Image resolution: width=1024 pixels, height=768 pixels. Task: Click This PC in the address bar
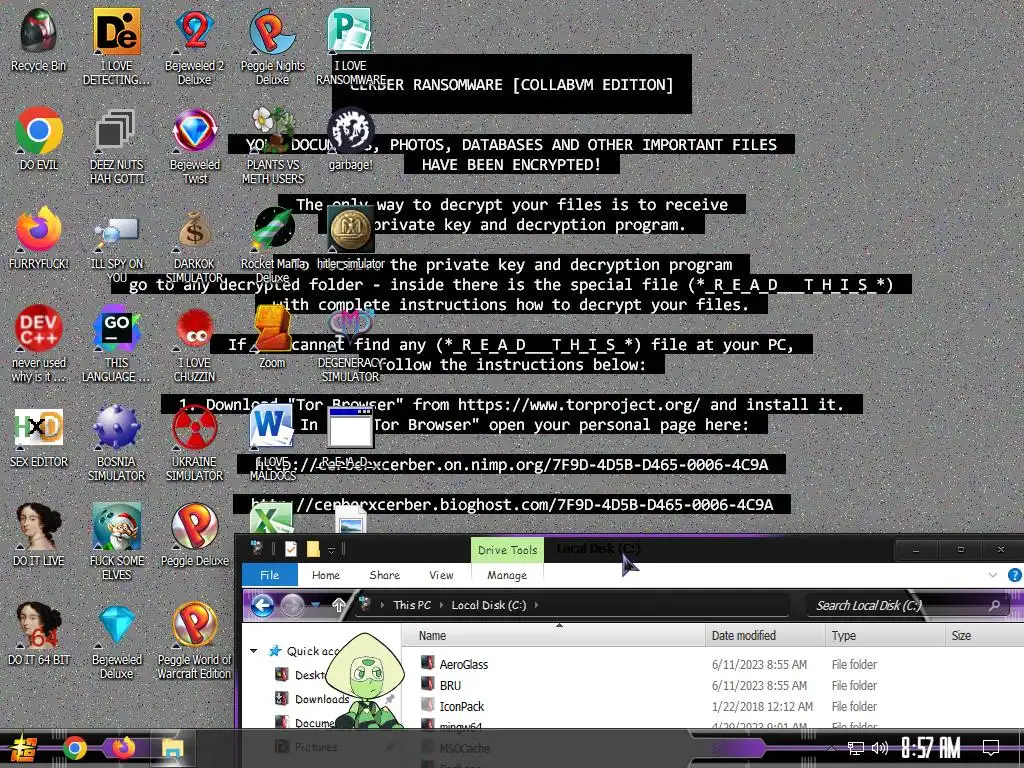pos(412,605)
